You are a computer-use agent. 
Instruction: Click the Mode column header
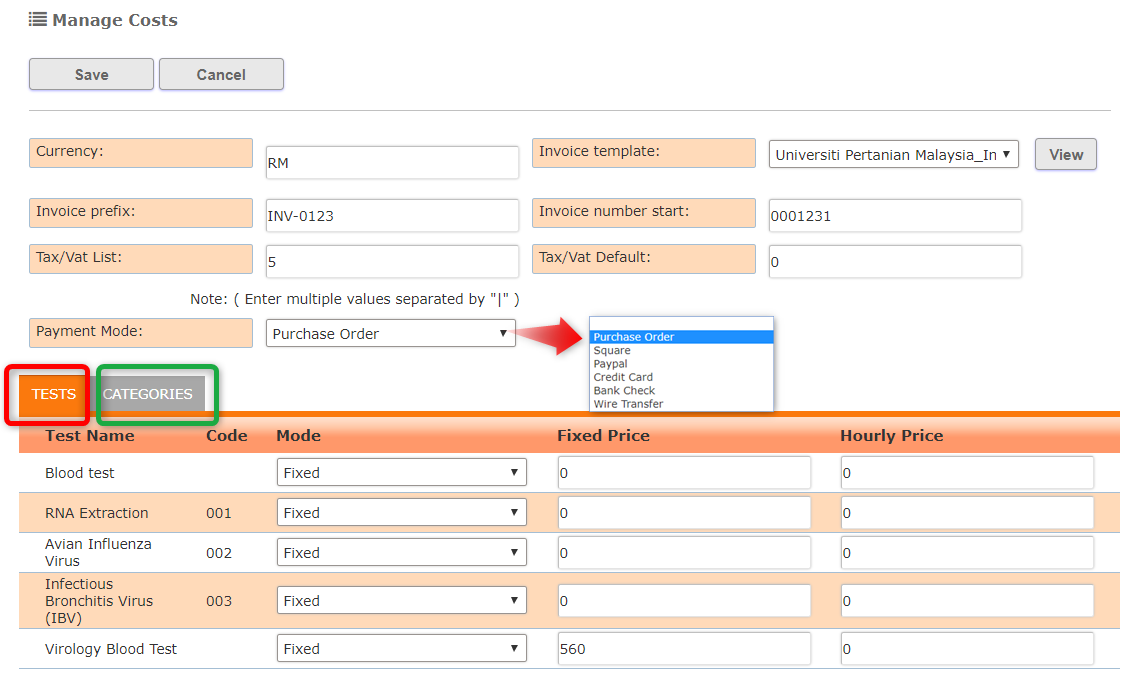click(x=298, y=435)
